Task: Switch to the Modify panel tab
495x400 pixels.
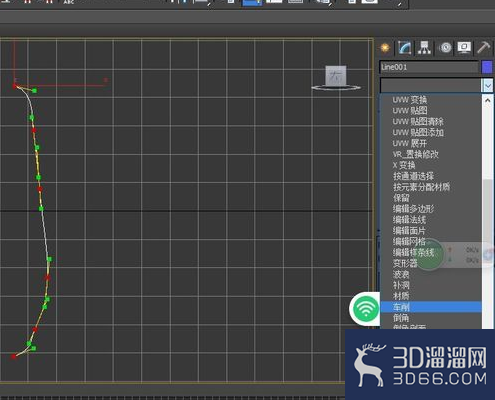Action: pyautogui.click(x=405, y=48)
